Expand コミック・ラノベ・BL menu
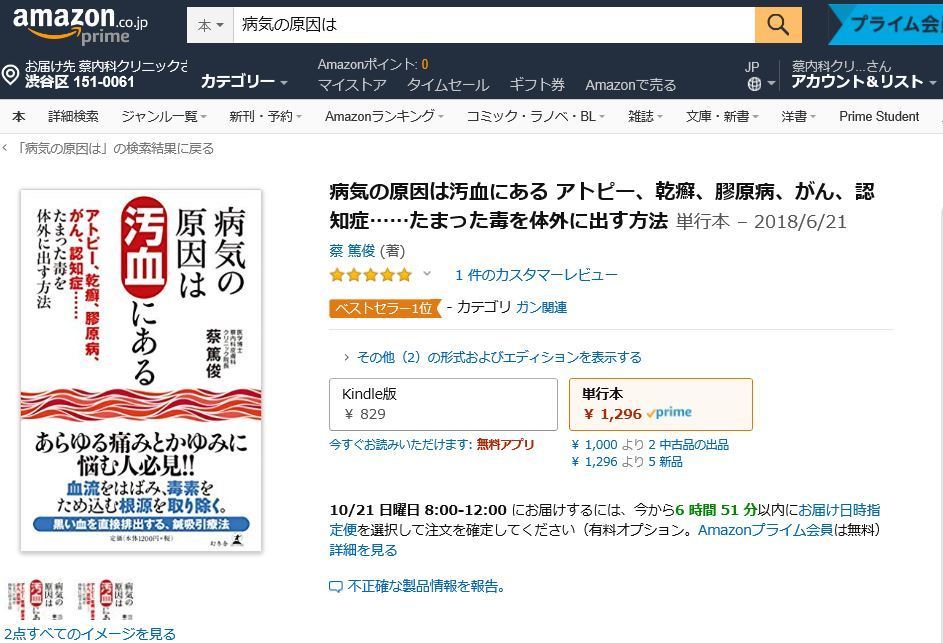943x643 pixels. click(x=535, y=116)
